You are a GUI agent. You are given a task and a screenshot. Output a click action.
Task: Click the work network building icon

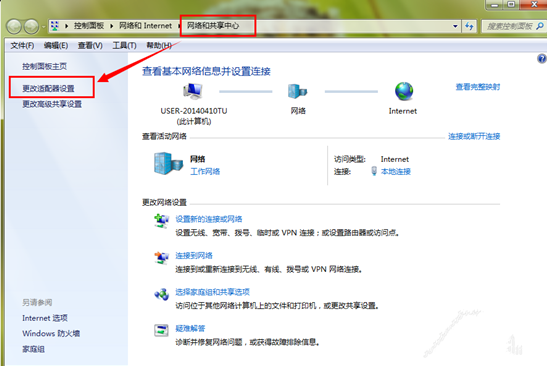[x=168, y=163]
